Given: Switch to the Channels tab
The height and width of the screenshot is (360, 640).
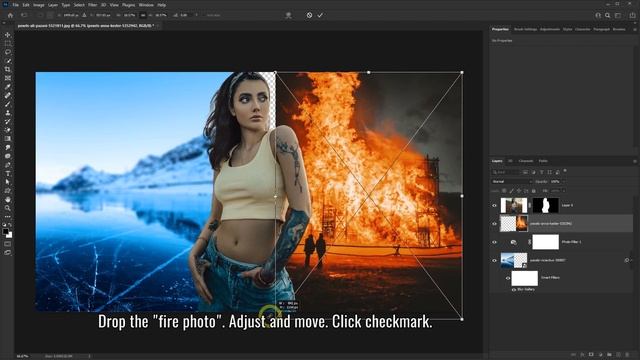Looking at the screenshot, I should tap(526, 161).
